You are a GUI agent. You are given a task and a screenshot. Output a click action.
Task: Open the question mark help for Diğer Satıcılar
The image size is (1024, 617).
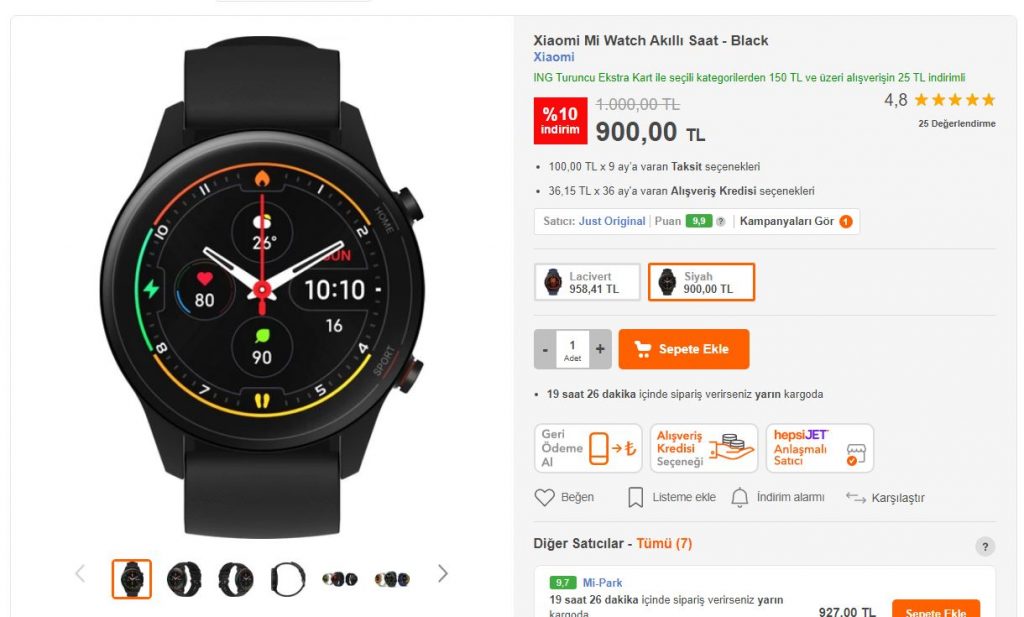click(985, 546)
